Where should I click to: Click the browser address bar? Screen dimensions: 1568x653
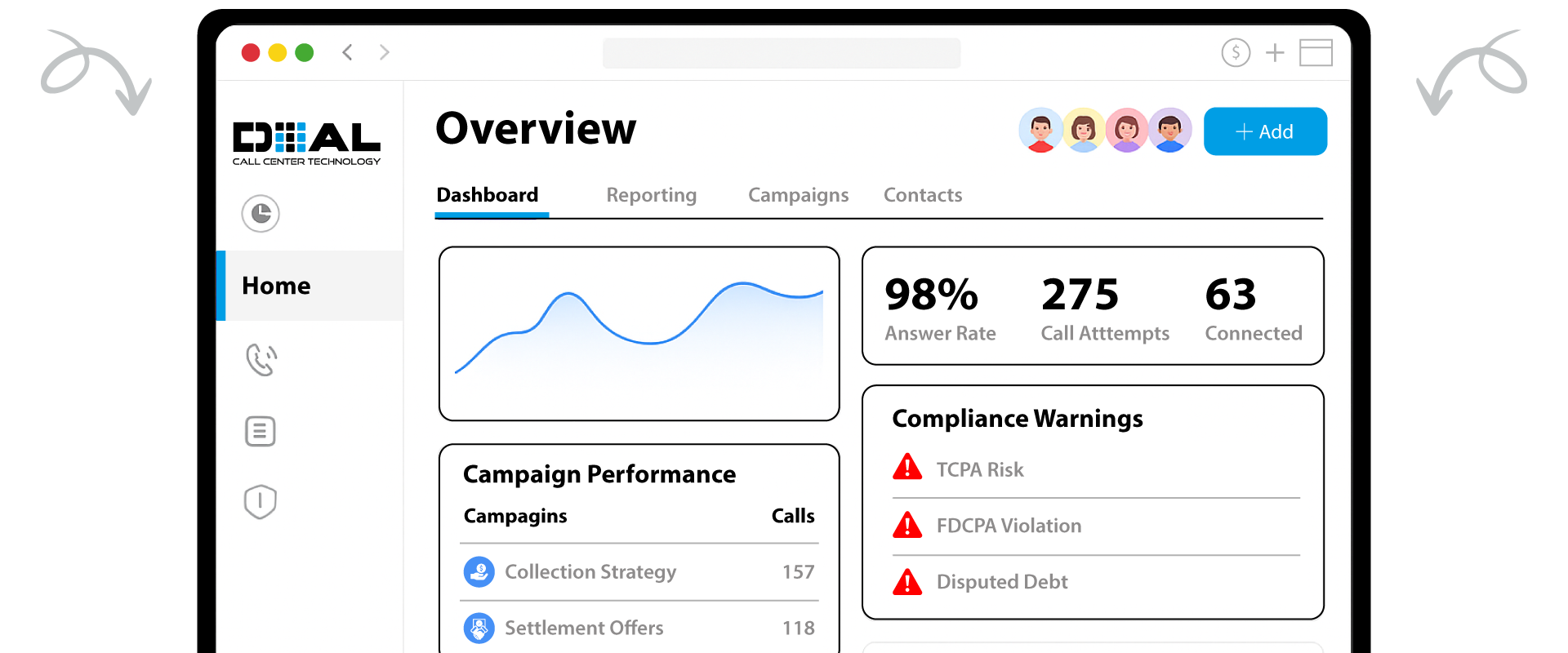point(782,53)
